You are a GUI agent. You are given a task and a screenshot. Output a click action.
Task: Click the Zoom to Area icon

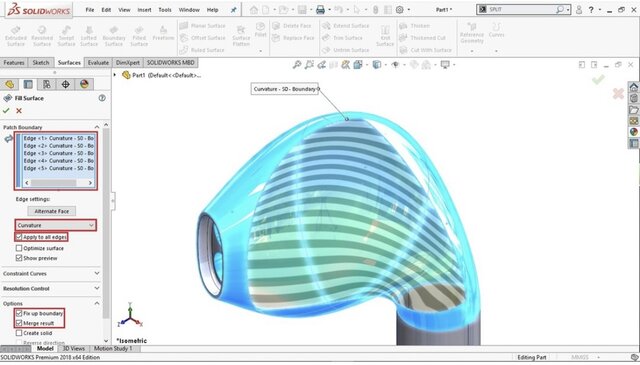(x=309, y=65)
